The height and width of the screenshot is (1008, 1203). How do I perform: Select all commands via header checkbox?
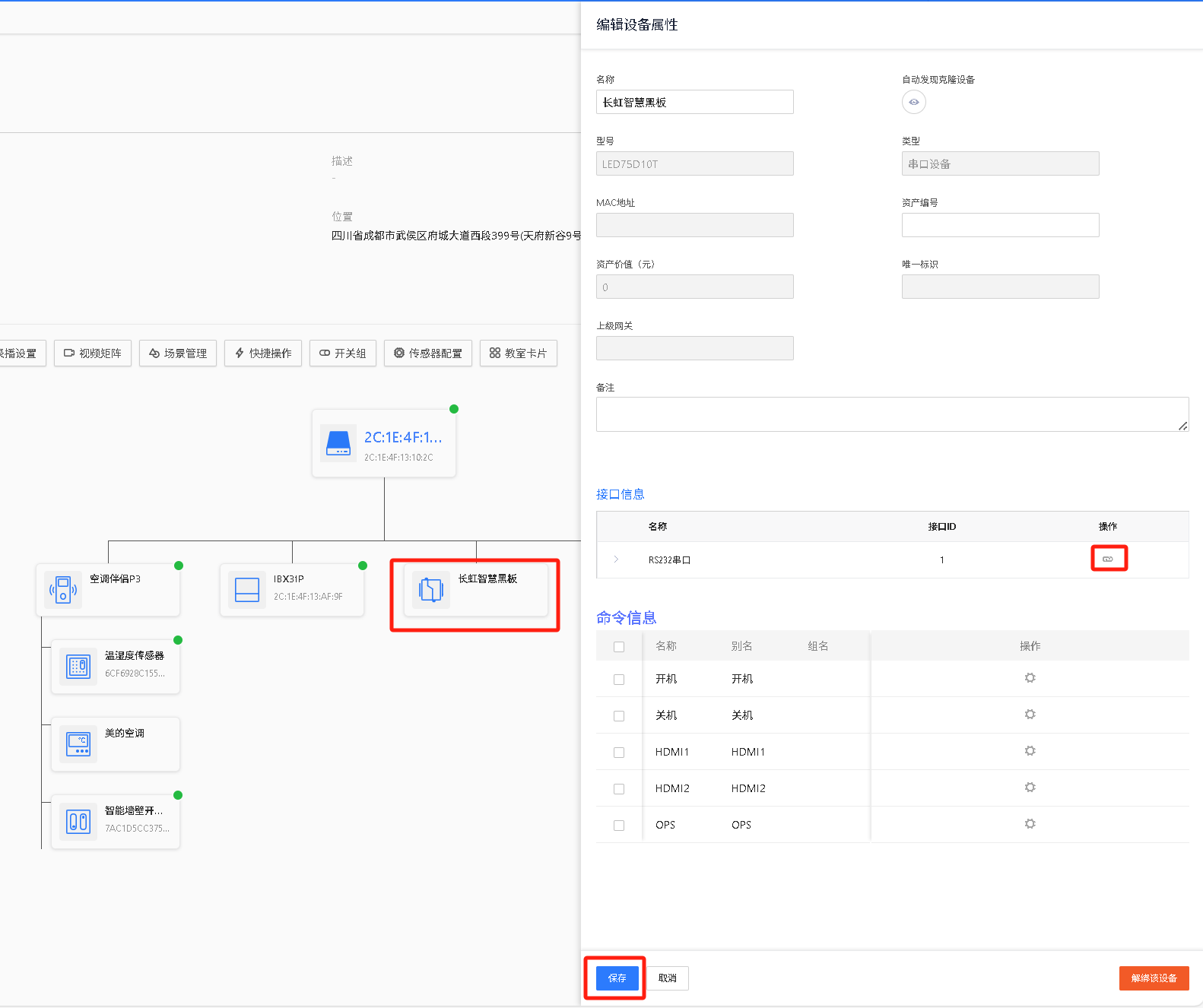pos(619,647)
